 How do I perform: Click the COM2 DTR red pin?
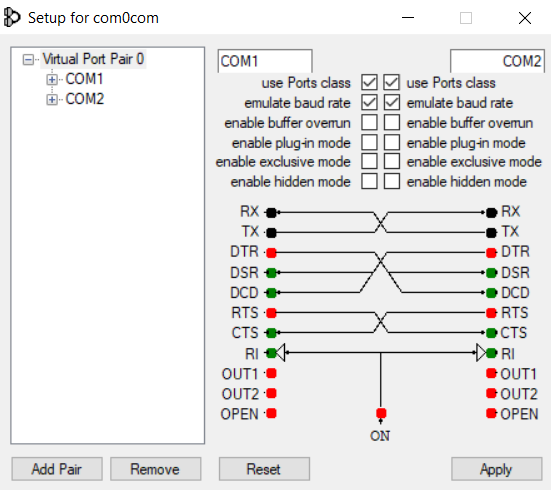point(491,252)
